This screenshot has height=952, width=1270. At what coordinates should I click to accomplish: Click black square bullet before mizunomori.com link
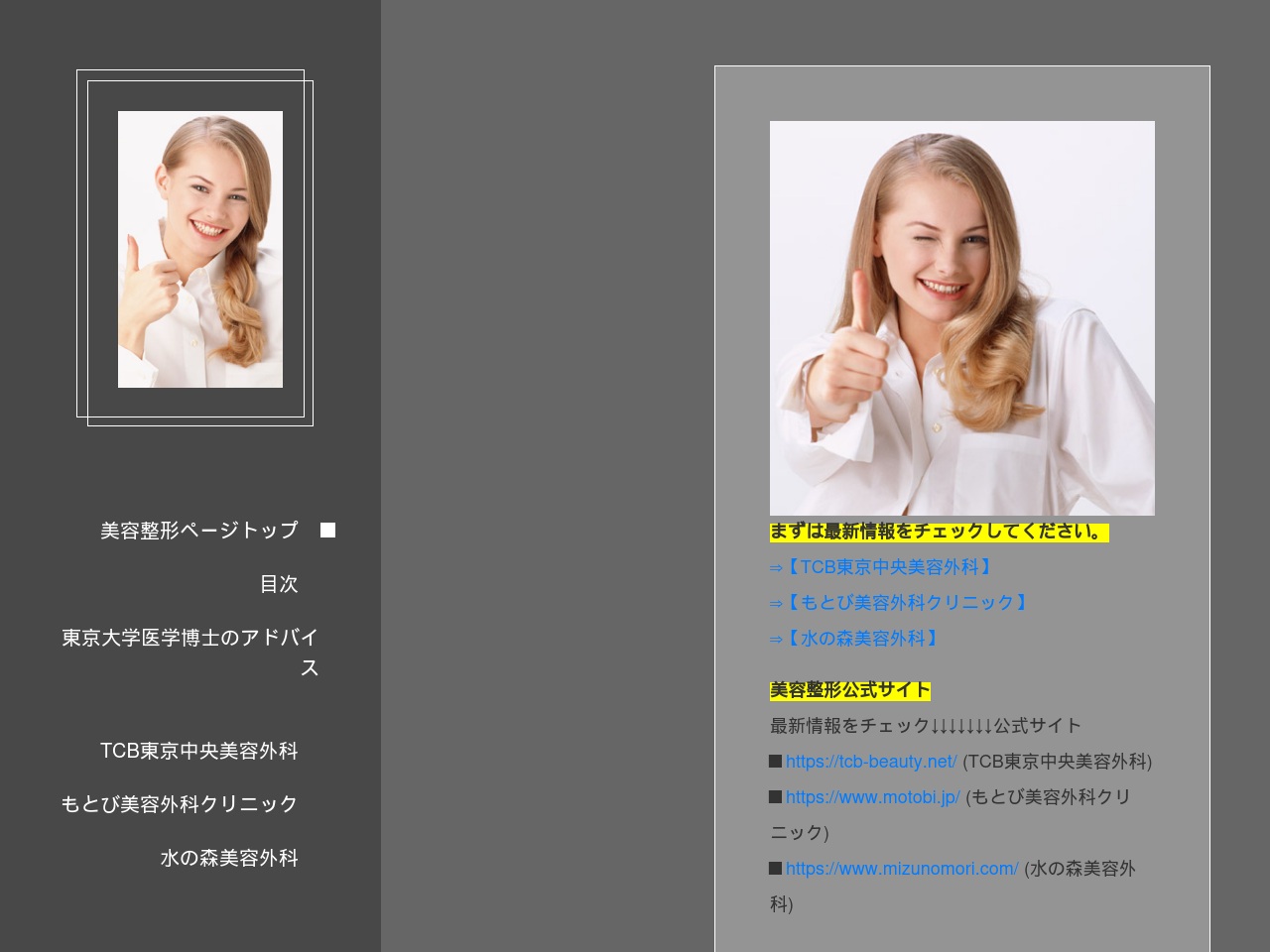coord(776,868)
